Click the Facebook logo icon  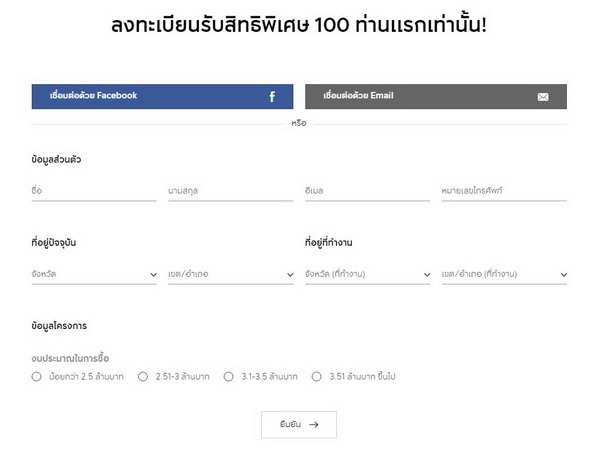click(x=272, y=97)
